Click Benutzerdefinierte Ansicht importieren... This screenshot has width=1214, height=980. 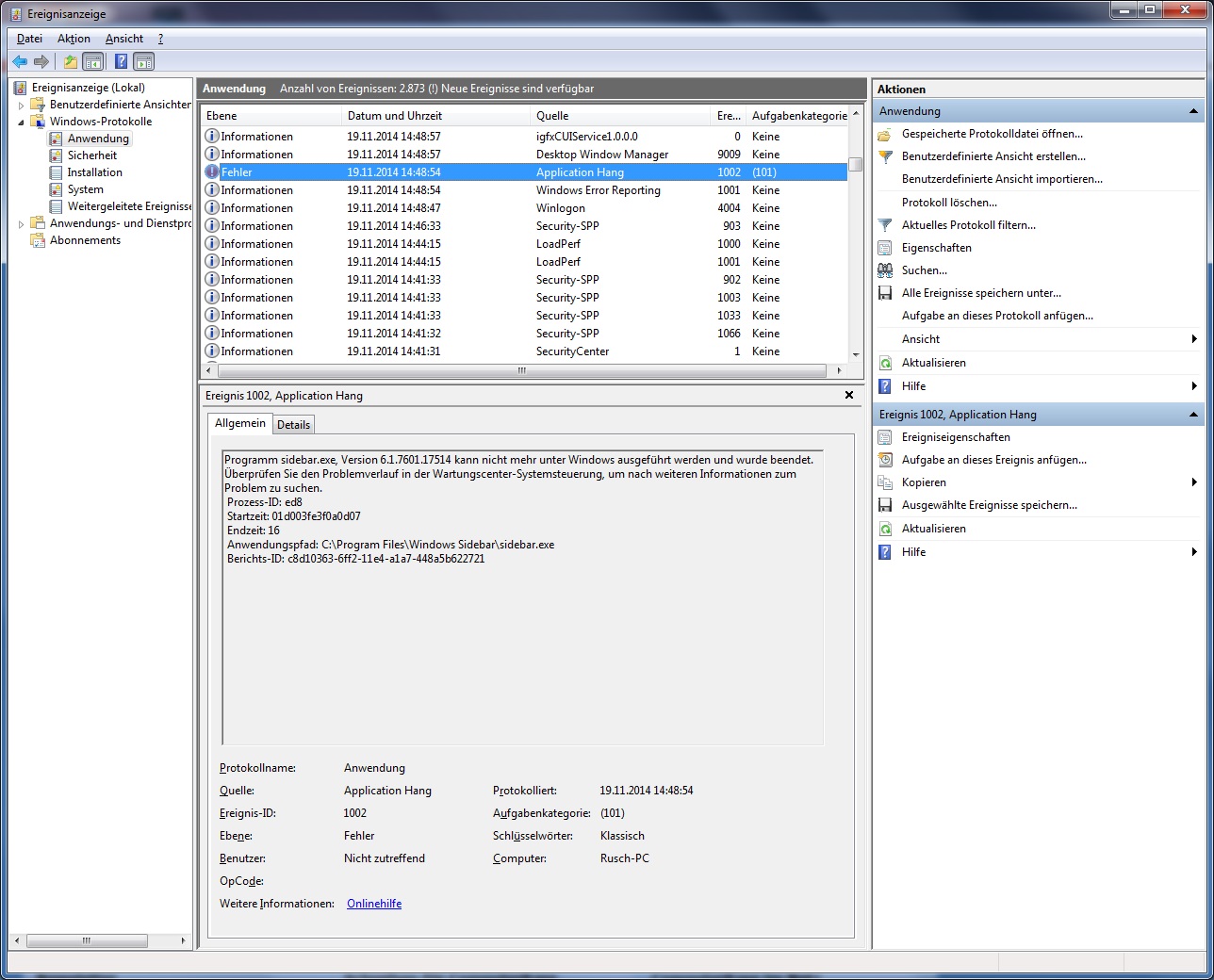tap(1002, 179)
